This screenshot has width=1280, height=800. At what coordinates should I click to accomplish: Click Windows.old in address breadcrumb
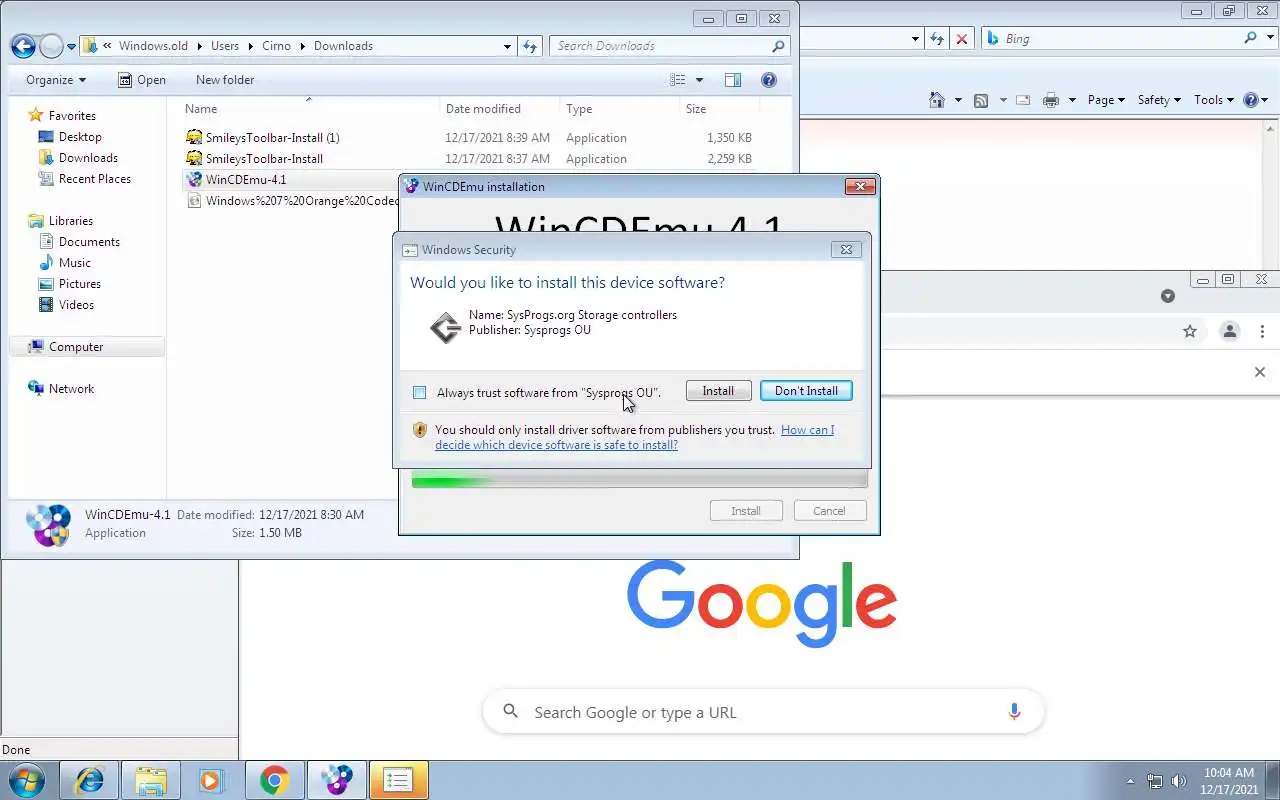153,46
